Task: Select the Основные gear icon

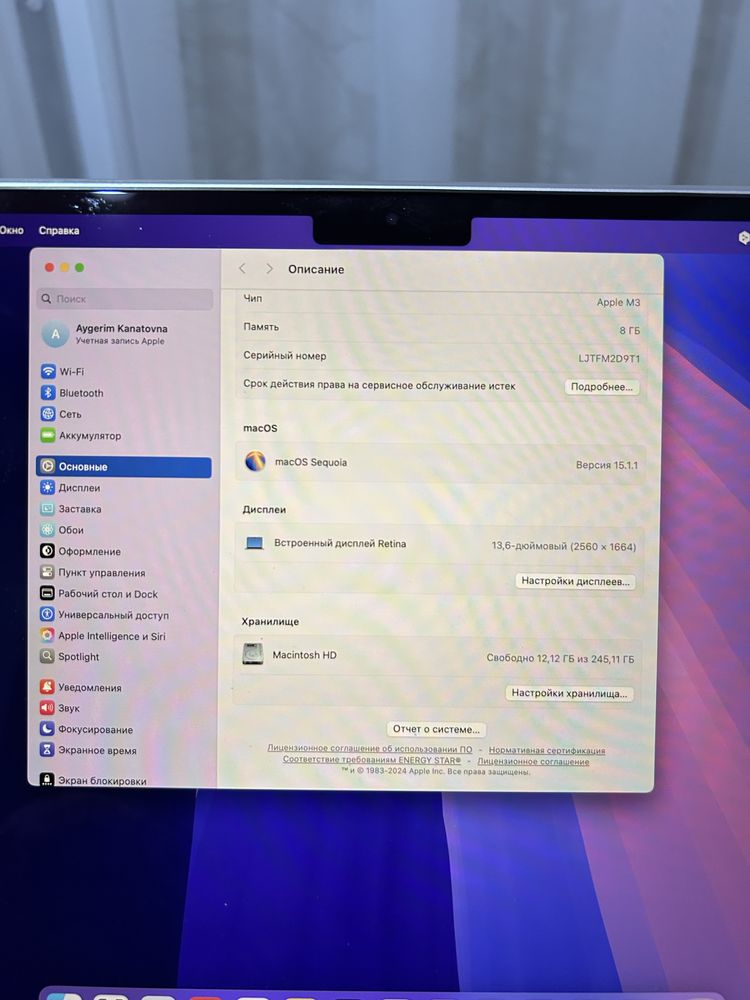Action: coord(48,466)
